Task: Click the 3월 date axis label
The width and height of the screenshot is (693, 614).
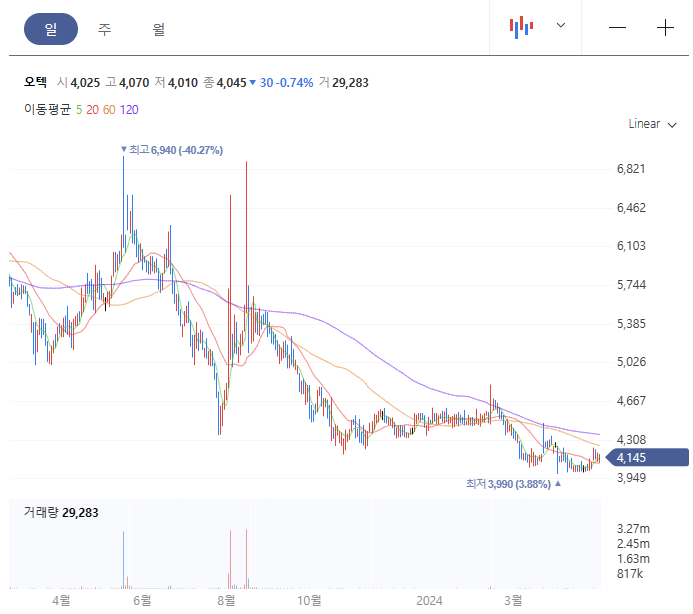Action: 513,600
